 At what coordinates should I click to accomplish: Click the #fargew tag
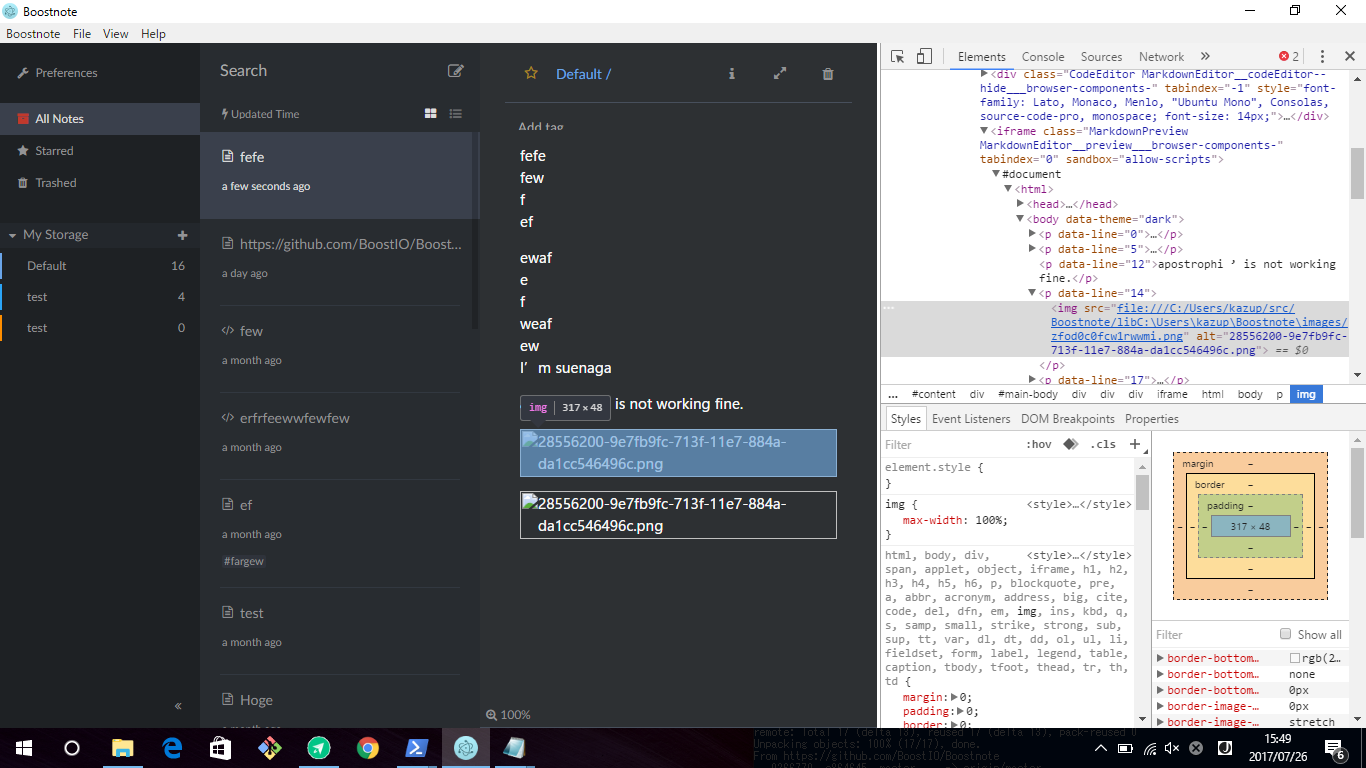click(x=244, y=561)
